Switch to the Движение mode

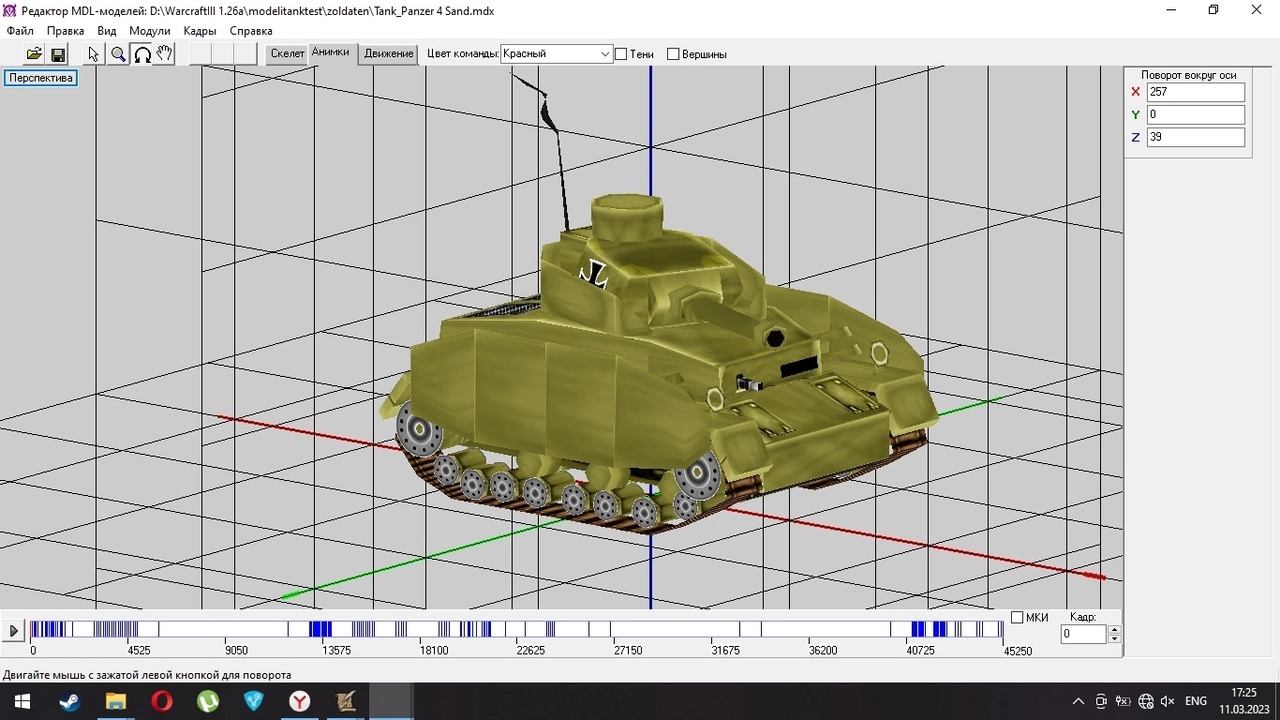pos(389,54)
